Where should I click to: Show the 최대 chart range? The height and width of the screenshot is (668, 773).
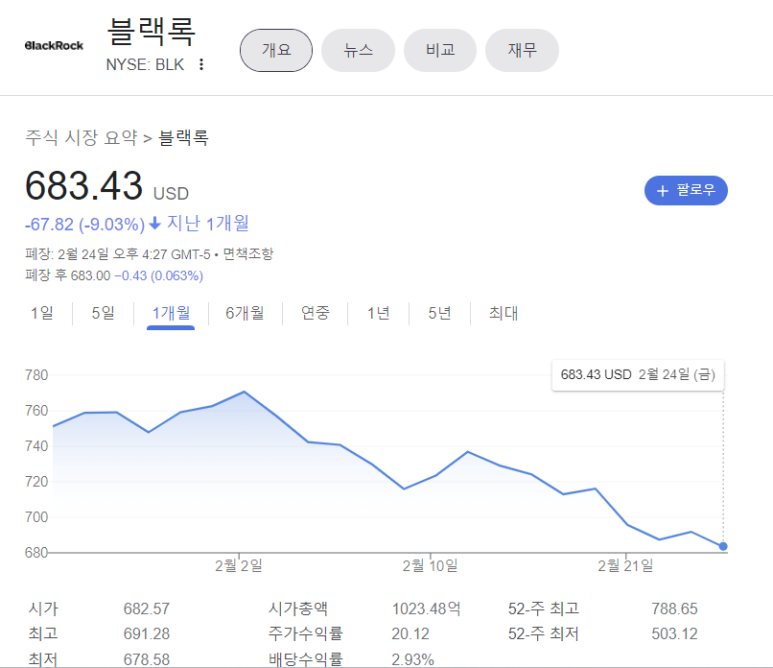pos(503,313)
